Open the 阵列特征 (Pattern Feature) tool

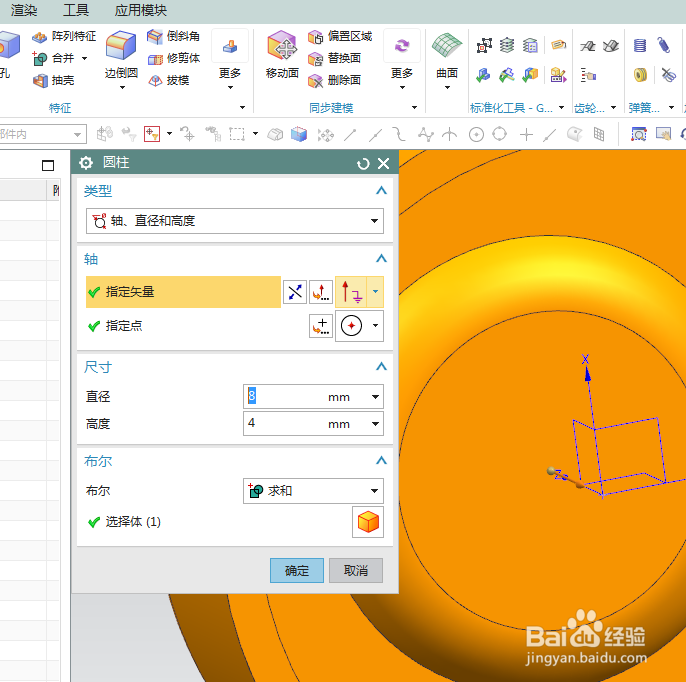pos(64,36)
